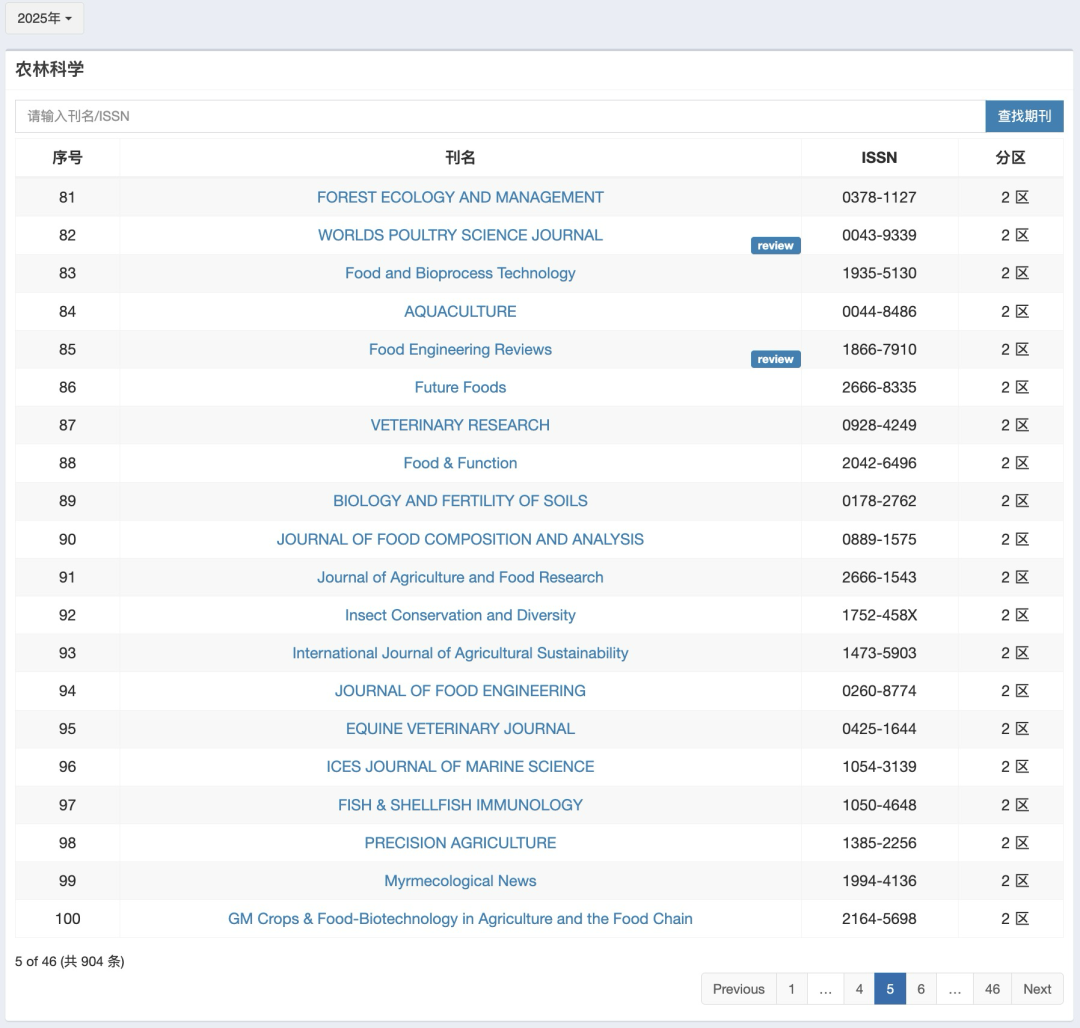
Task: Open Myrmecological News journal link
Action: (460, 881)
